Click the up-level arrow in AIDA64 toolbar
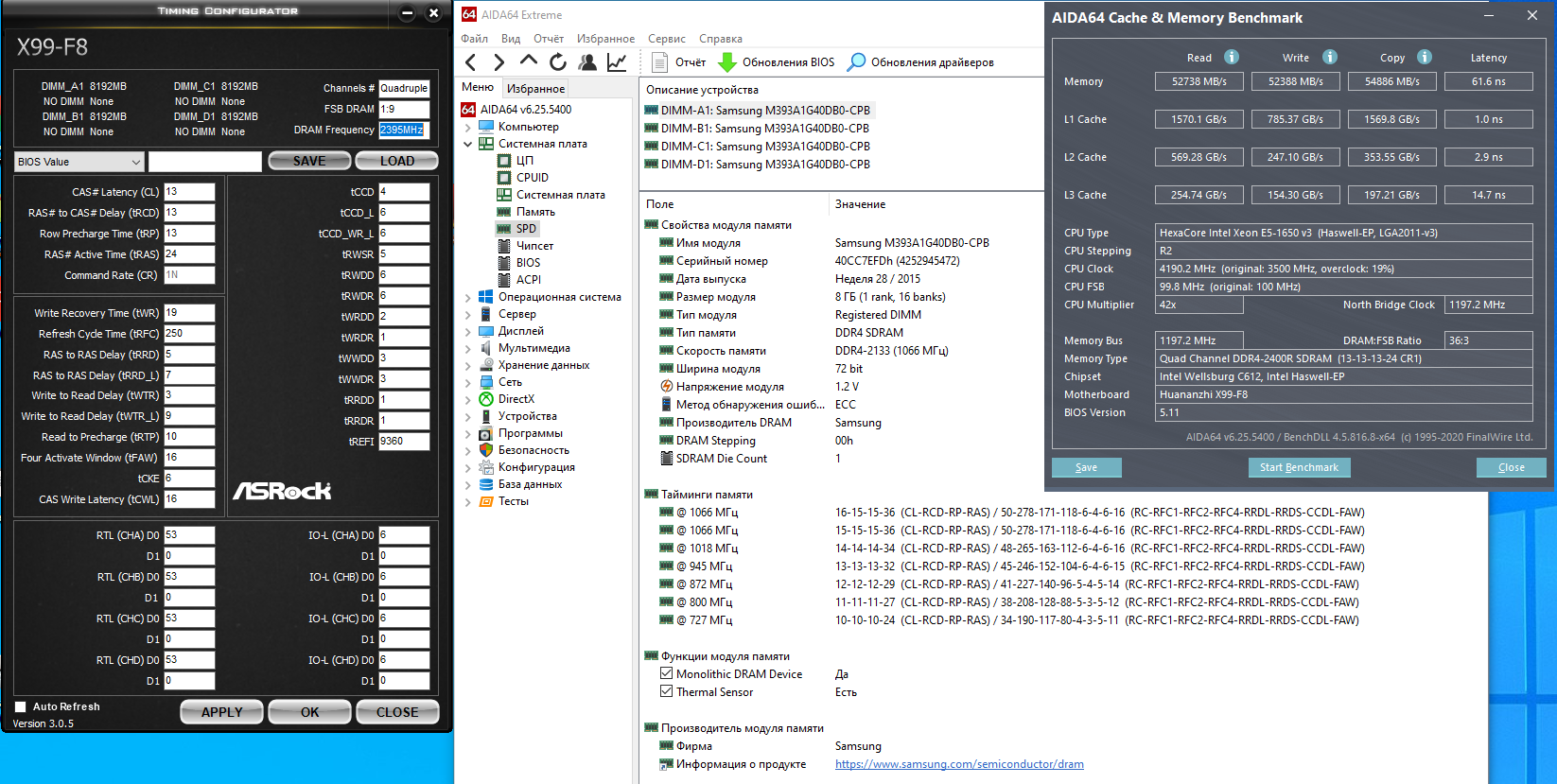This screenshot has width=1557, height=784. pos(529,61)
